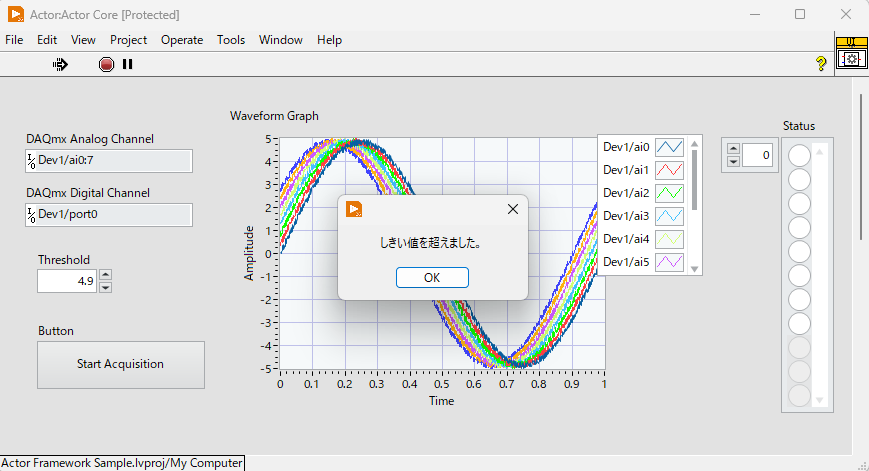This screenshot has height=471, width=869.
Task: Open context help via yellow question mark
Action: (821, 63)
